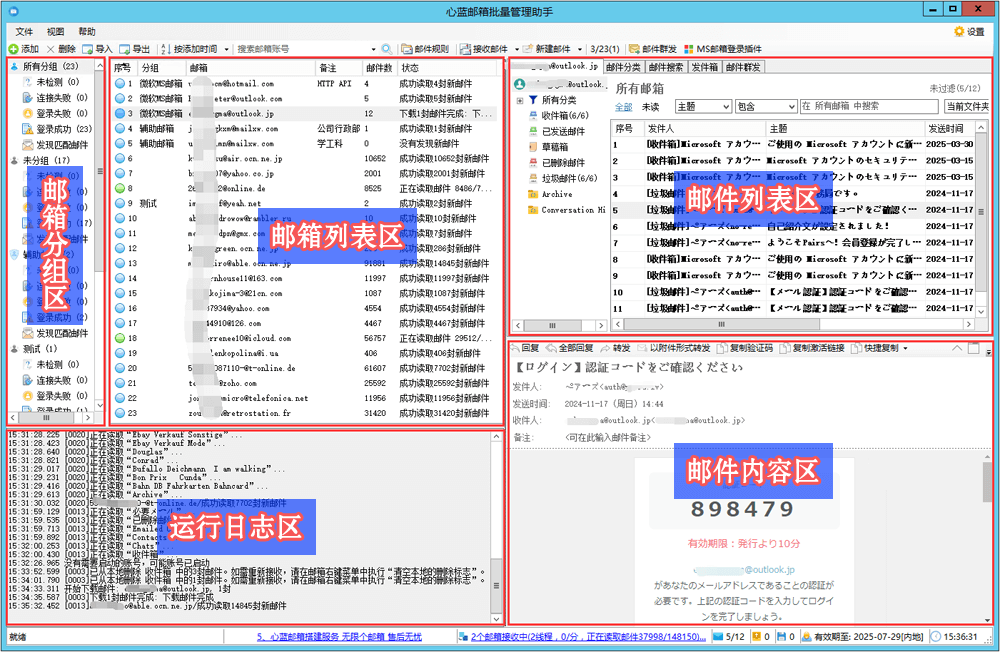Select the 垃圾邮件(6/6) junk folder
This screenshot has width=1000, height=652.
563,178
